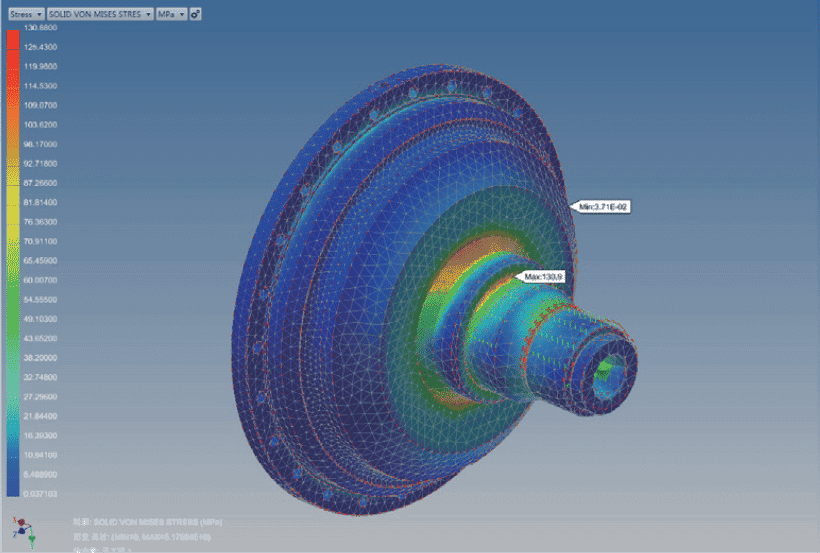This screenshot has height=553, width=820.
Task: Click legend value 125.4300
Action: point(40,47)
